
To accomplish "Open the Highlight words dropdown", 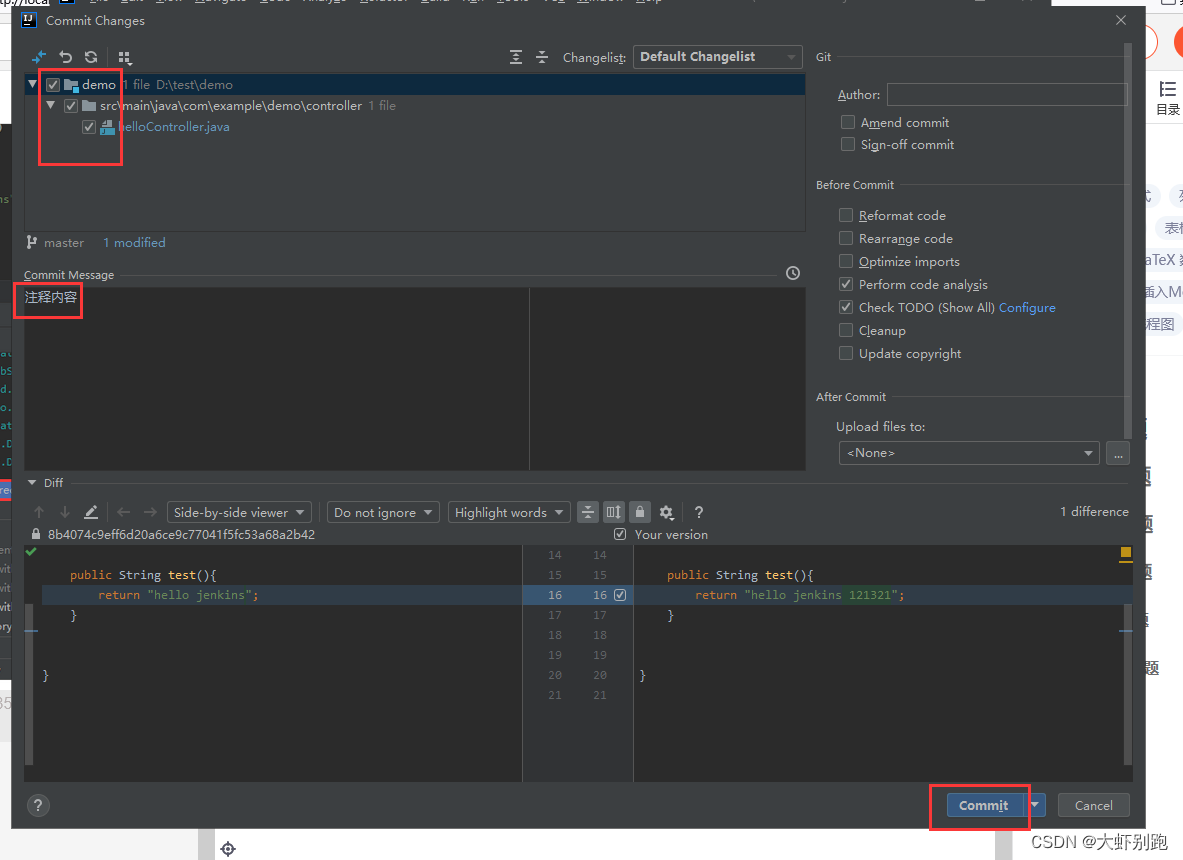I will click(x=509, y=512).
